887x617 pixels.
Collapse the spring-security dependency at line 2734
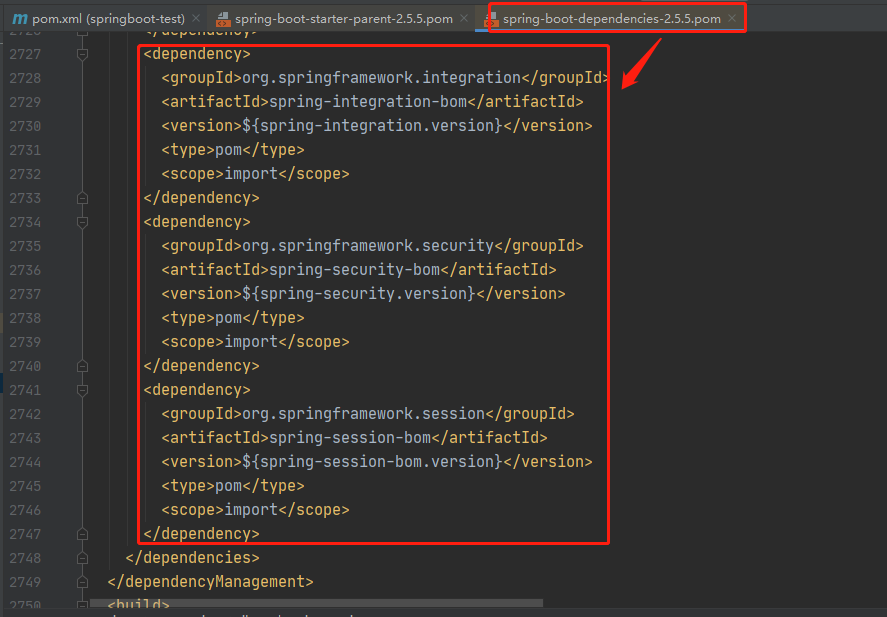coord(83,222)
